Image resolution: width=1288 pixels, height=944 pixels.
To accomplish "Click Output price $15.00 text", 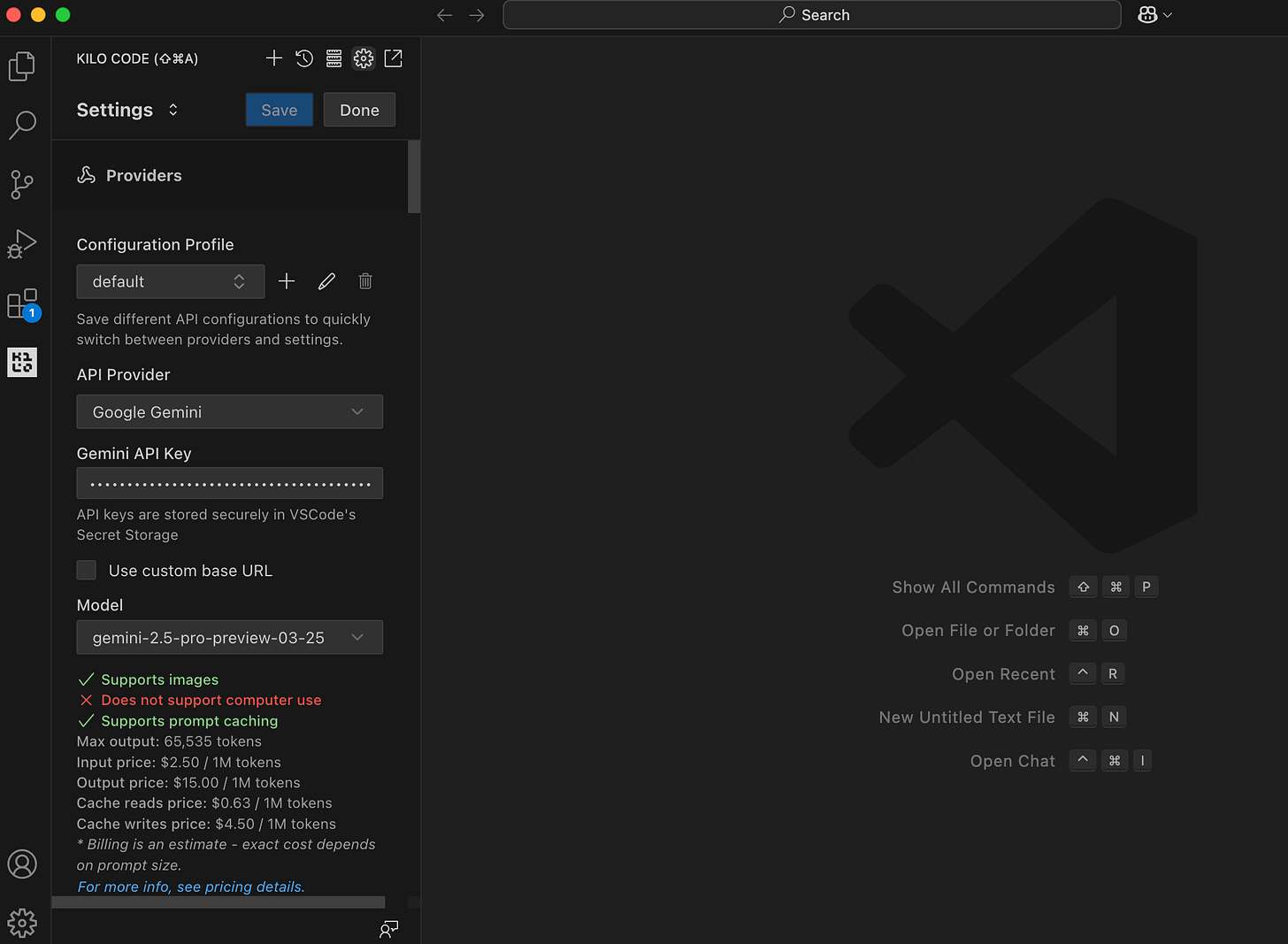I will point(188,783).
